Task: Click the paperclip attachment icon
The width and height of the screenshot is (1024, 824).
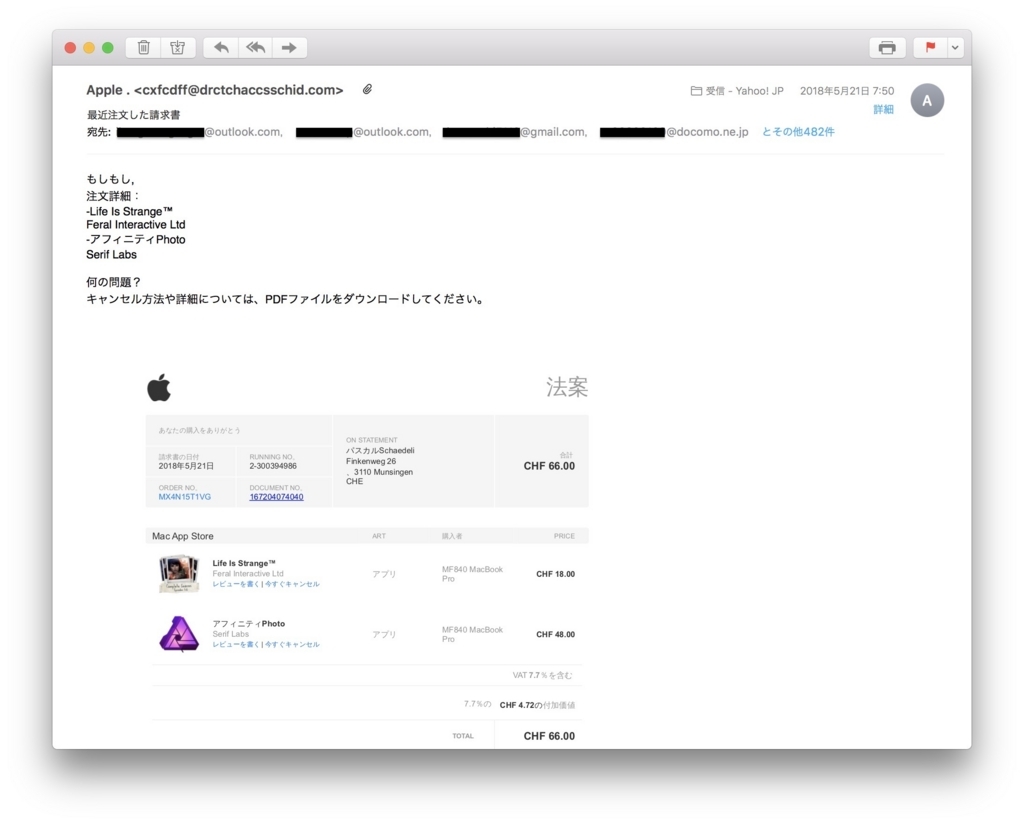Action: (x=368, y=89)
